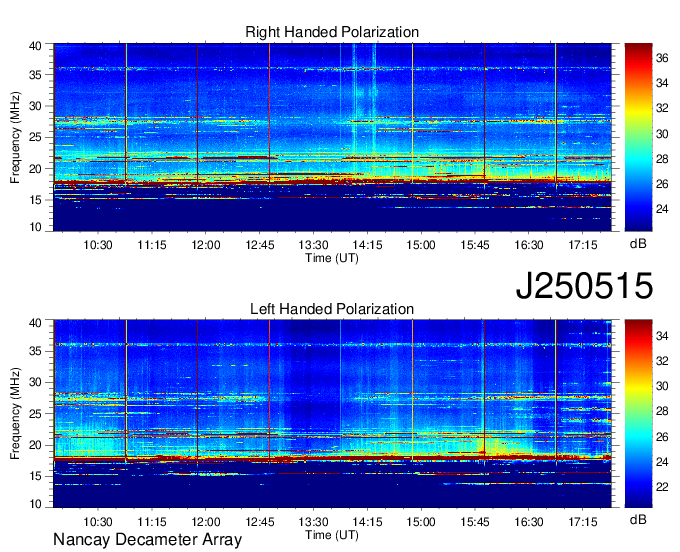Click 17:15 tick on Right Handed time axis
Image resolution: width=680 pixels, height=552 pixels.
coord(583,245)
